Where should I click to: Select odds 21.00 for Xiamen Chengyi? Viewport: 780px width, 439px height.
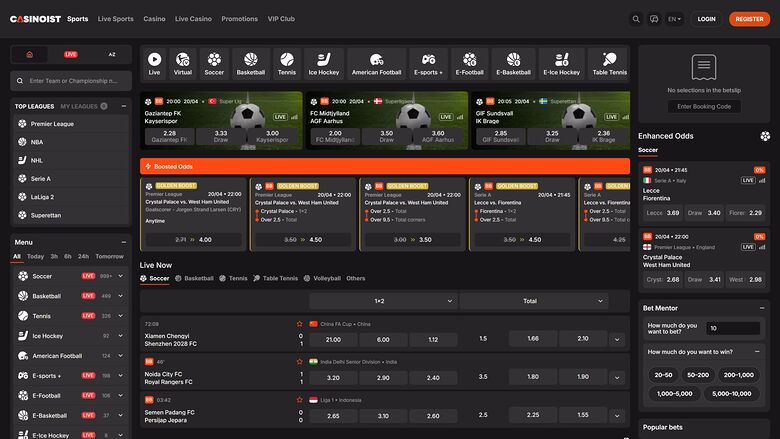coord(333,340)
